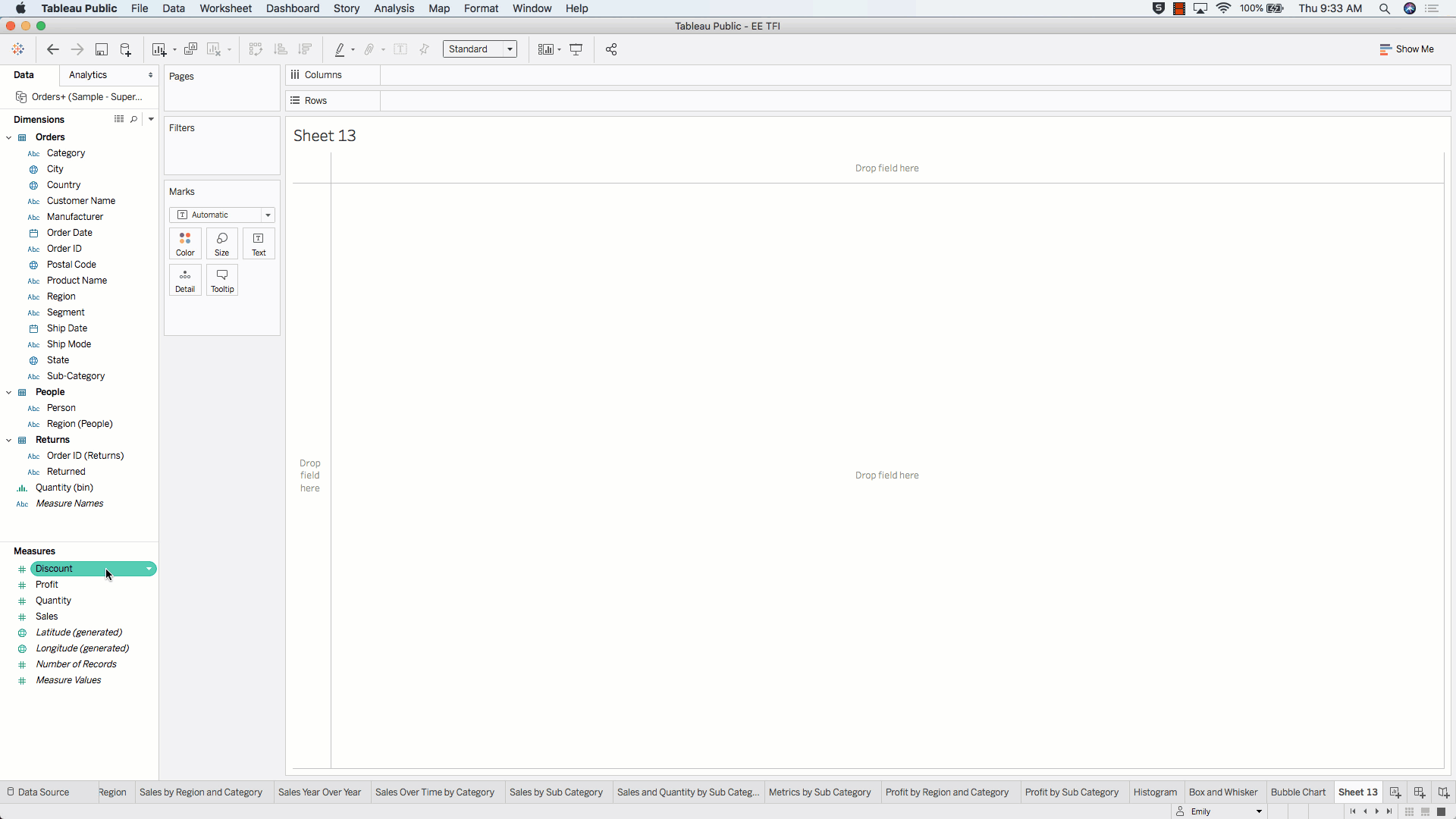The image size is (1456, 819).
Task: Click the Duplicate sheet icon
Action: [x=190, y=50]
